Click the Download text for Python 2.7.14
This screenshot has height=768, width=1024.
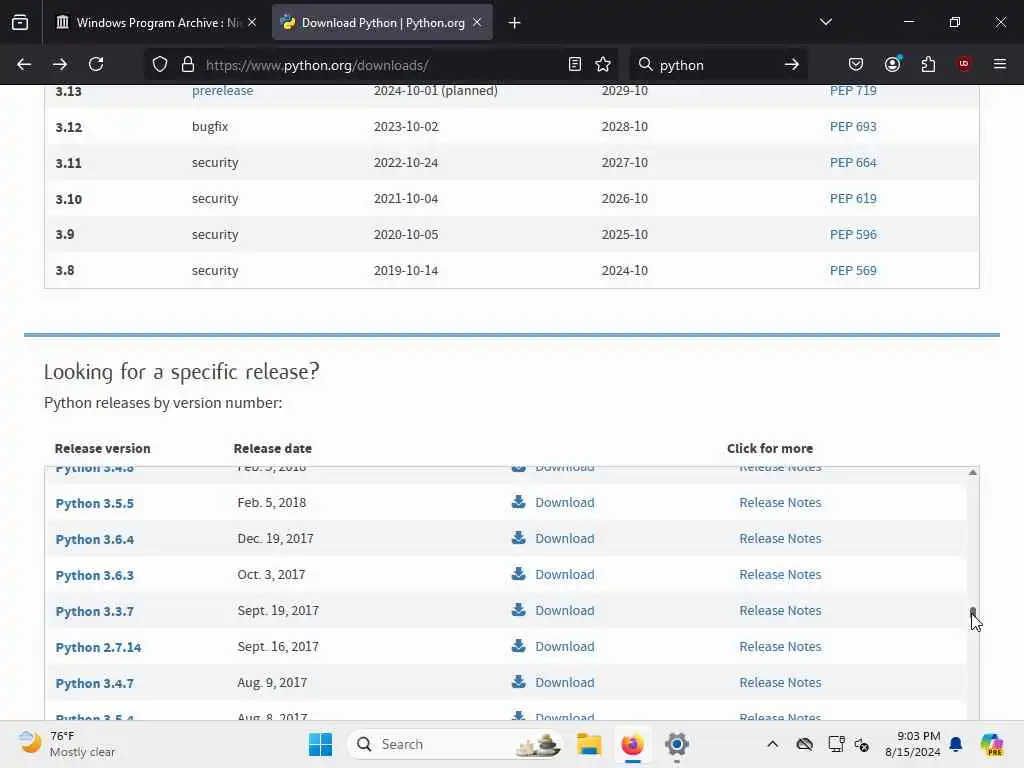pos(565,647)
